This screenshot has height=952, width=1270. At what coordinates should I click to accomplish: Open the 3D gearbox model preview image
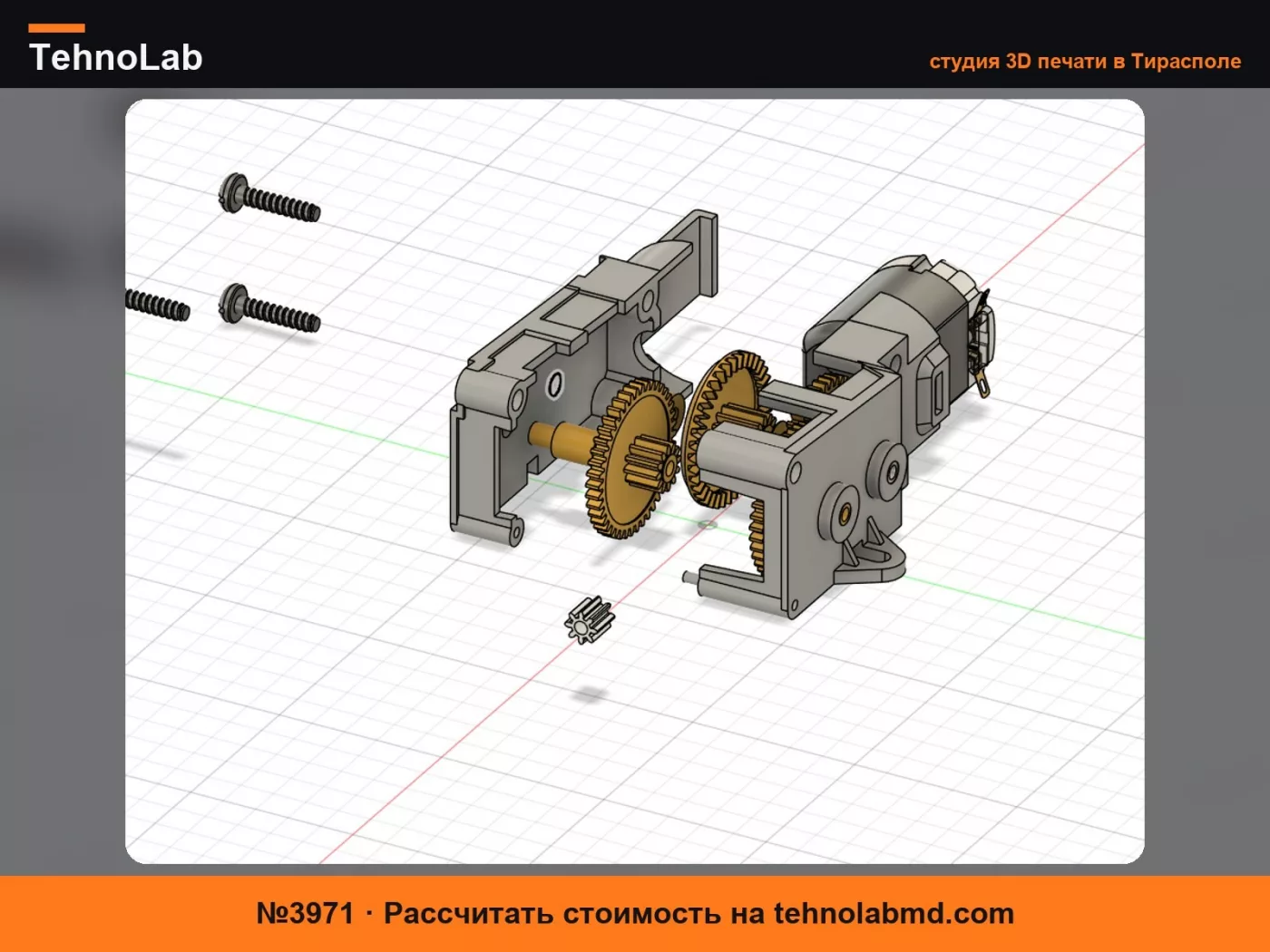(x=635, y=481)
